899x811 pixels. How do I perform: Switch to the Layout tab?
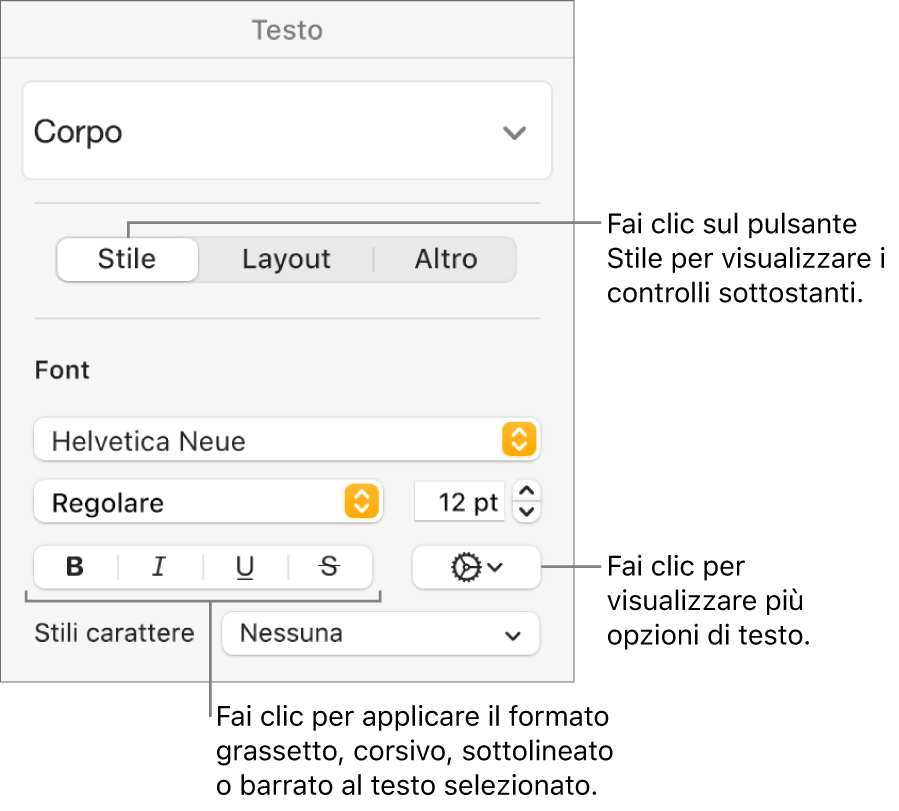pyautogui.click(x=286, y=259)
